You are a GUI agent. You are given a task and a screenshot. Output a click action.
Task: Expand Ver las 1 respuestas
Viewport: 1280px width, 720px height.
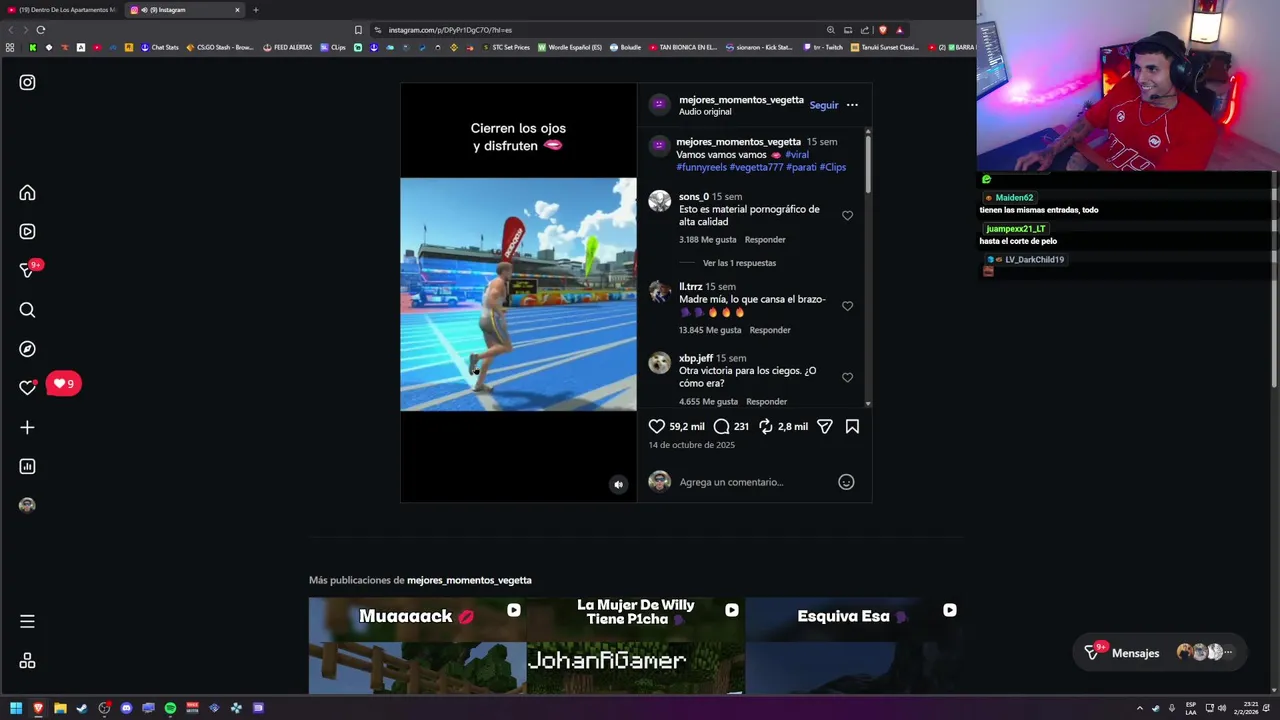coord(739,263)
